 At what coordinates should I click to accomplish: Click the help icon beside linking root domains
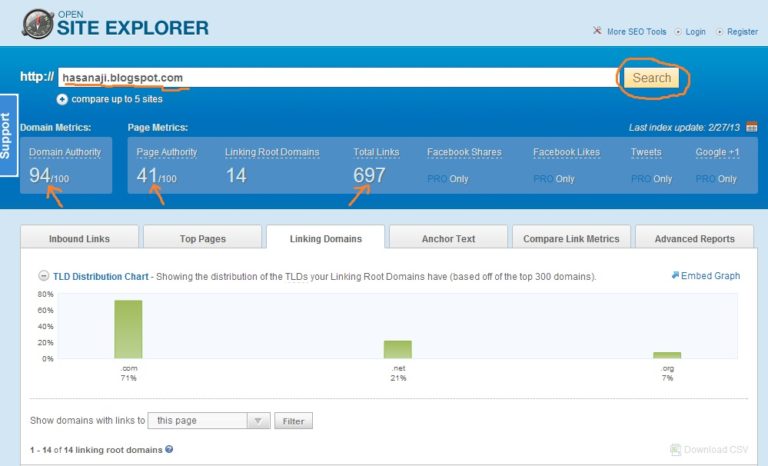tap(169, 449)
